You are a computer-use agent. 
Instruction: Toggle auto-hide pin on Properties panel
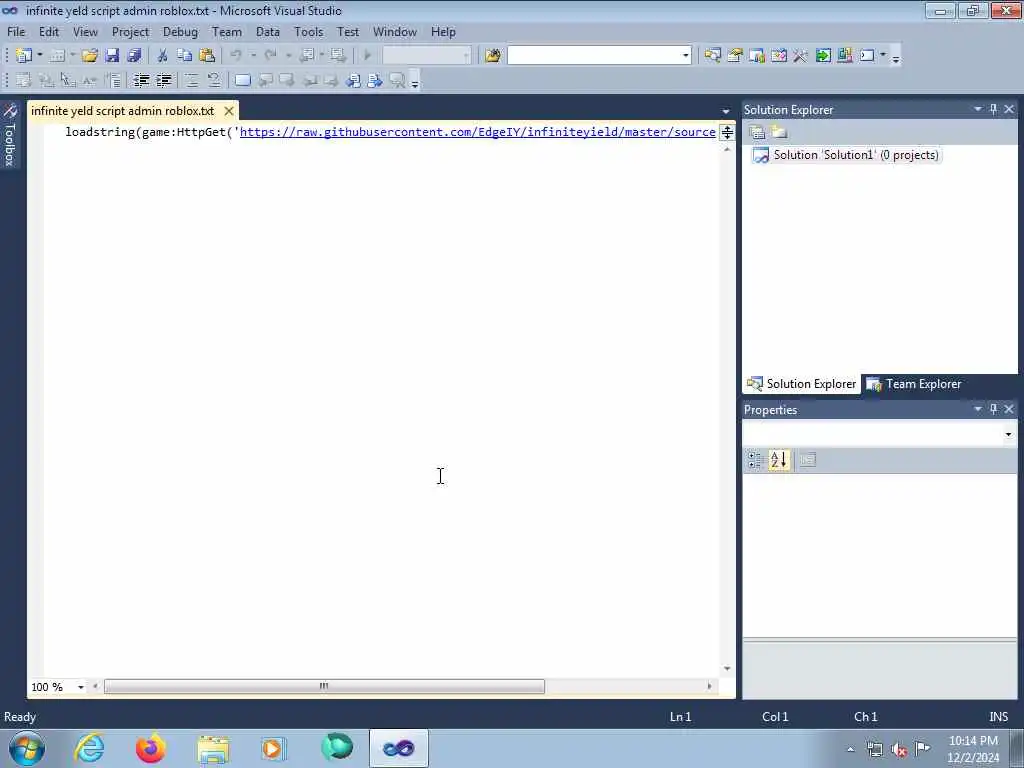(993, 409)
